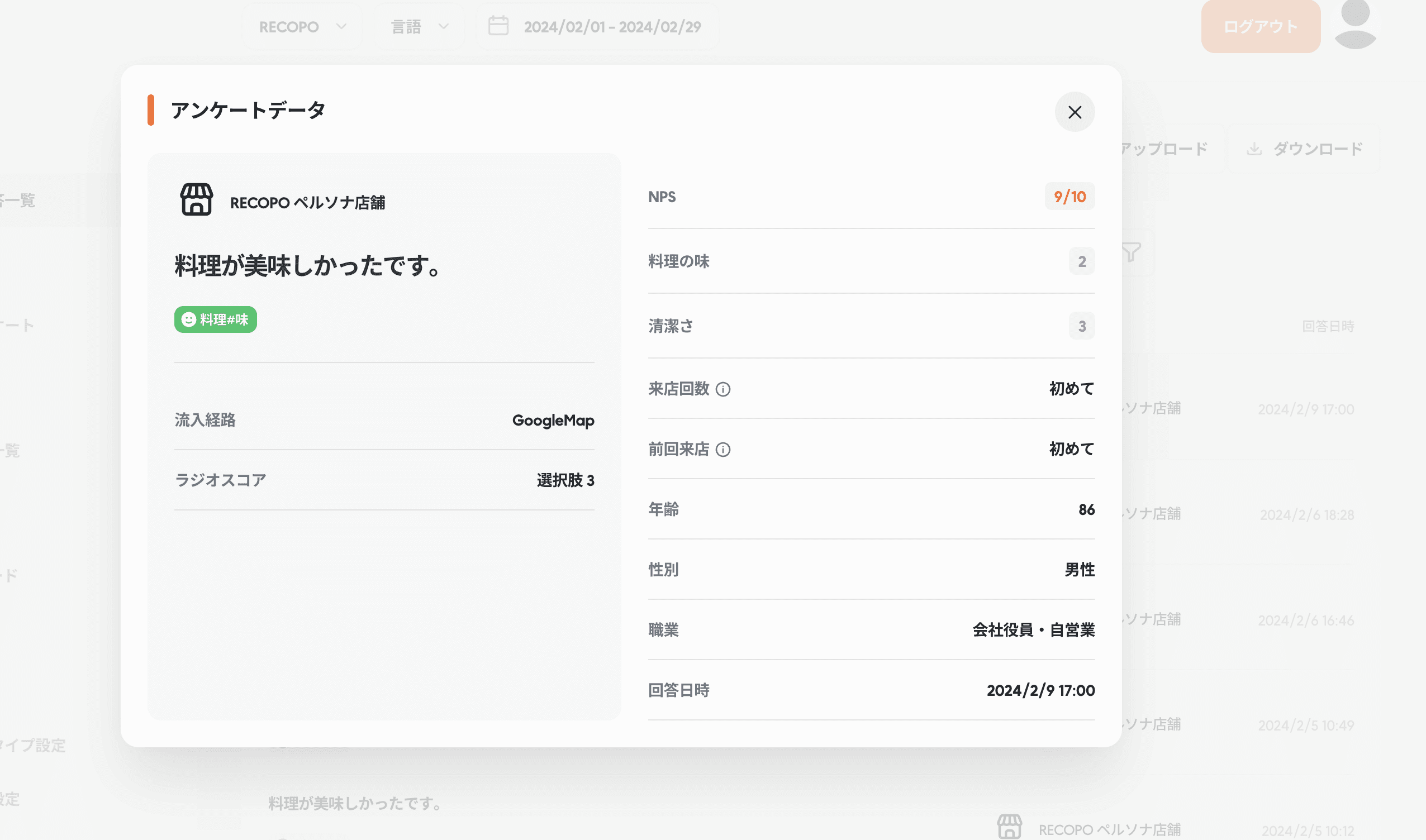
Task: Close the アンケートデータ dialog
Action: tap(1075, 112)
